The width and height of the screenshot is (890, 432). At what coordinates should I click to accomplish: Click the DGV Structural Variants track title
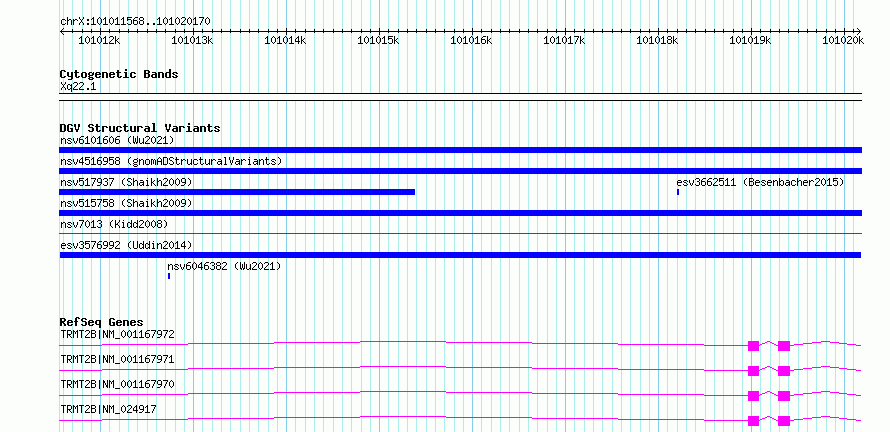tap(140, 128)
